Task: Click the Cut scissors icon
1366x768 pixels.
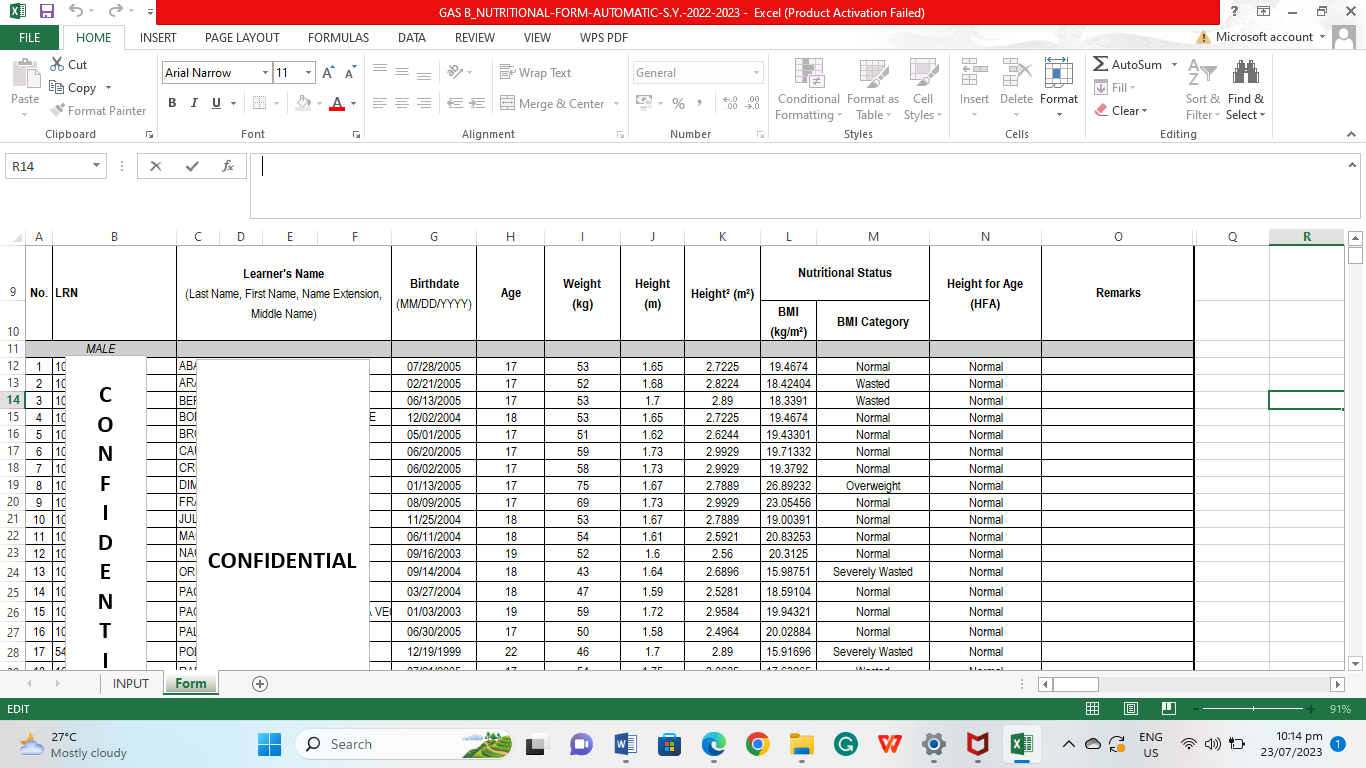Action: click(x=57, y=64)
